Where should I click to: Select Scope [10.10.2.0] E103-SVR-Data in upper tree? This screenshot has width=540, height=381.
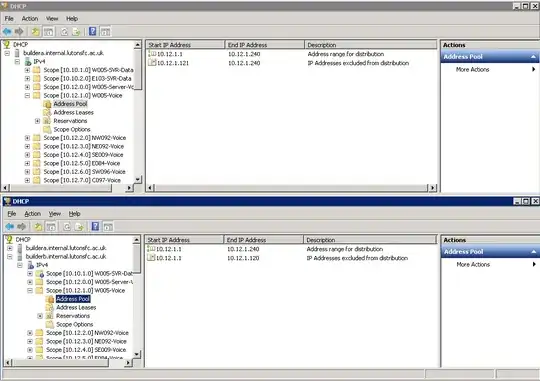87,79
